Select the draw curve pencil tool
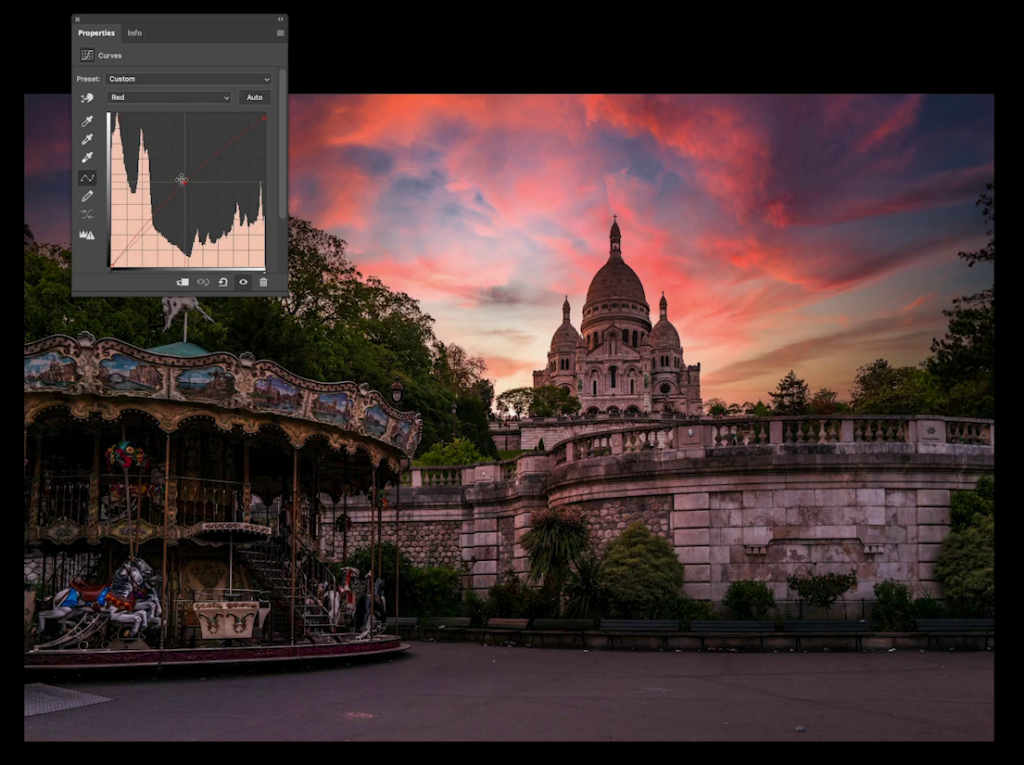The height and width of the screenshot is (765, 1024). 87,196
